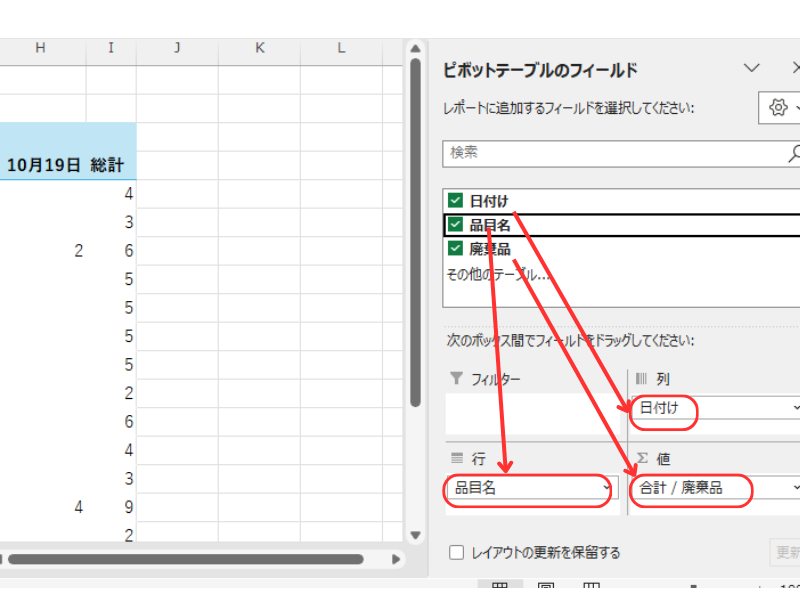The height and width of the screenshot is (600, 800).
Task: Switch to Page Break Preview in status bar
Action: pyautogui.click(x=591, y=590)
